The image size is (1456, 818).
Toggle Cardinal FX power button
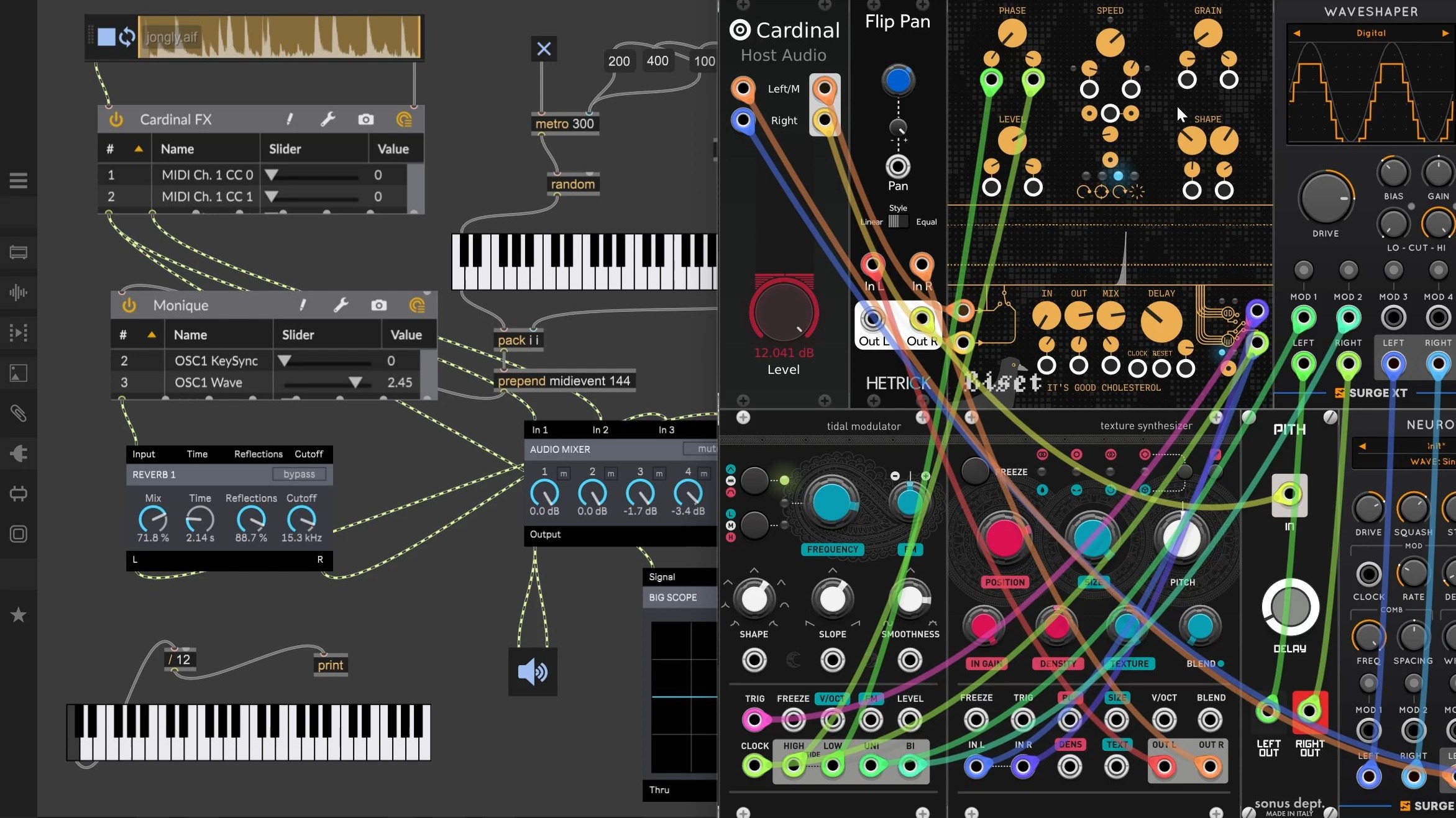(x=116, y=119)
